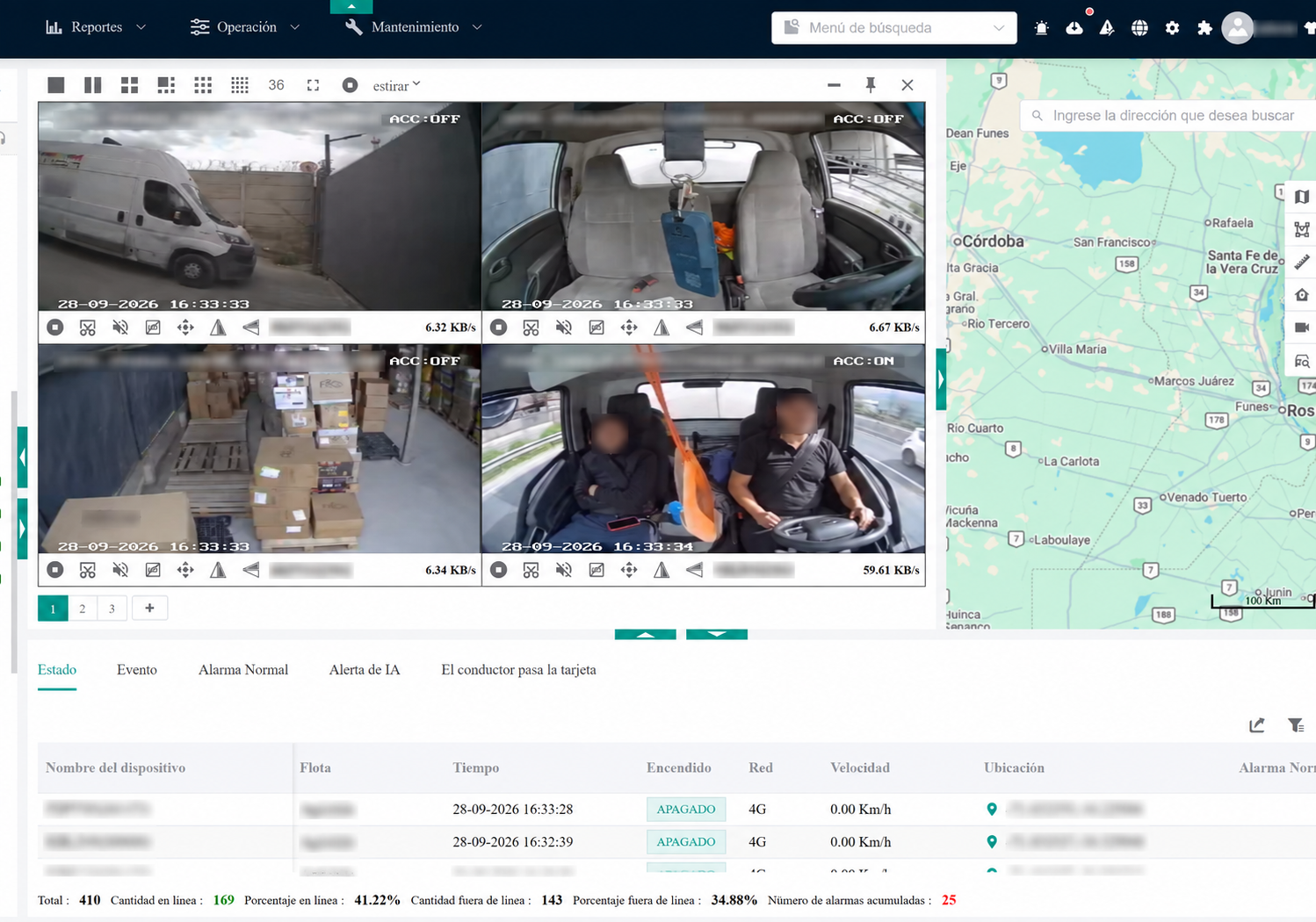Viewport: 1316px width, 922px height.
Task: Add a new video page with plus button
Action: 149,609
